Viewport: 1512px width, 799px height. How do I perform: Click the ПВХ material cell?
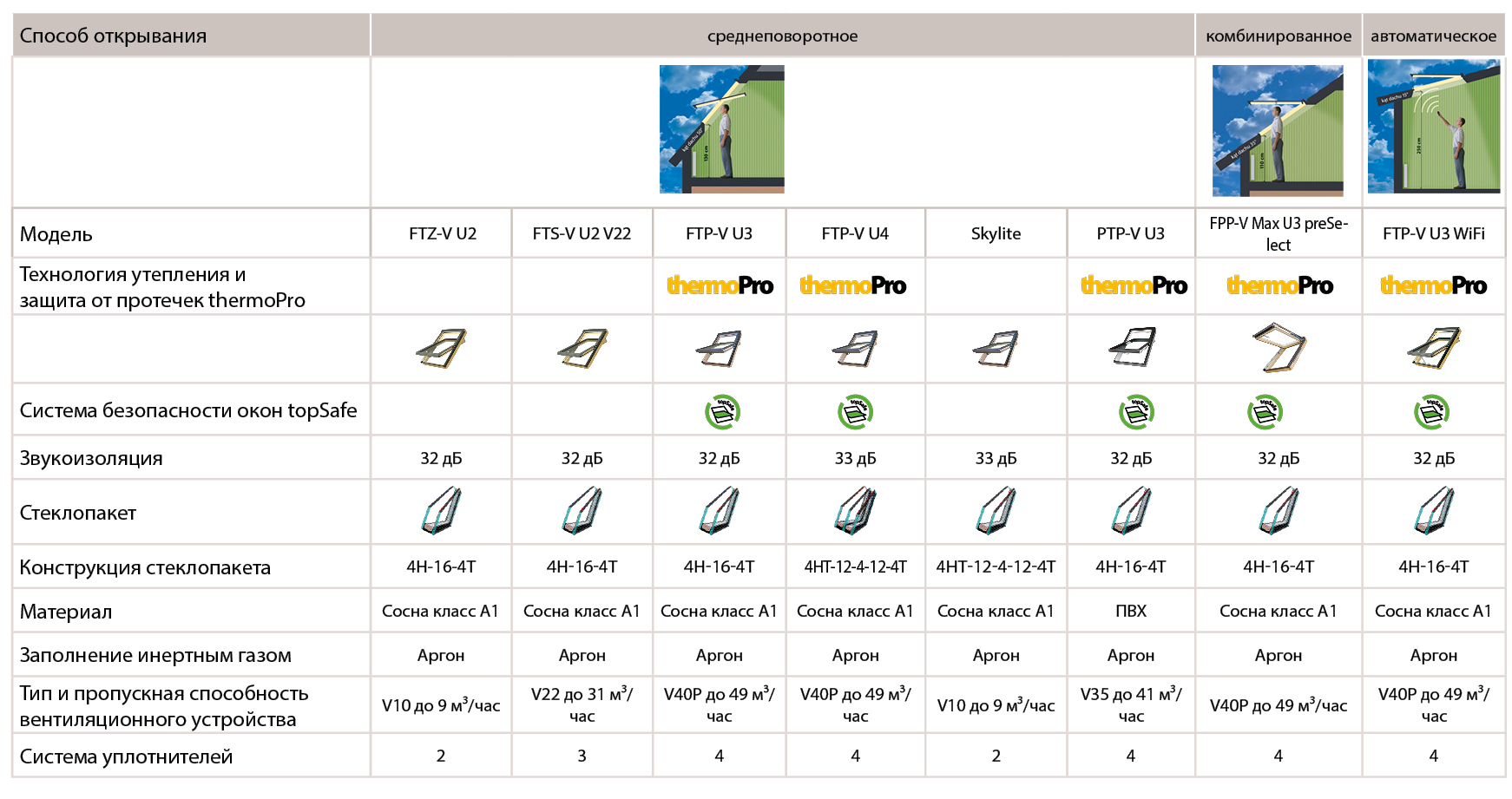click(1130, 611)
